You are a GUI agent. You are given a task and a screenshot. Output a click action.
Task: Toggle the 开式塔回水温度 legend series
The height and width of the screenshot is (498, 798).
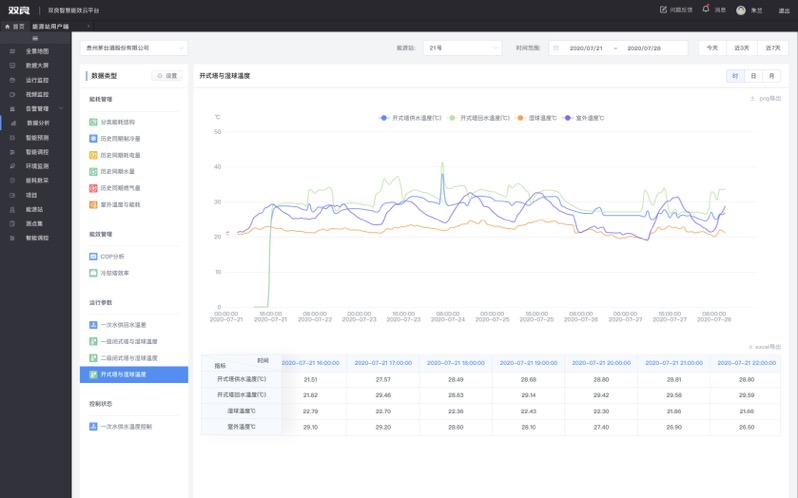479,118
